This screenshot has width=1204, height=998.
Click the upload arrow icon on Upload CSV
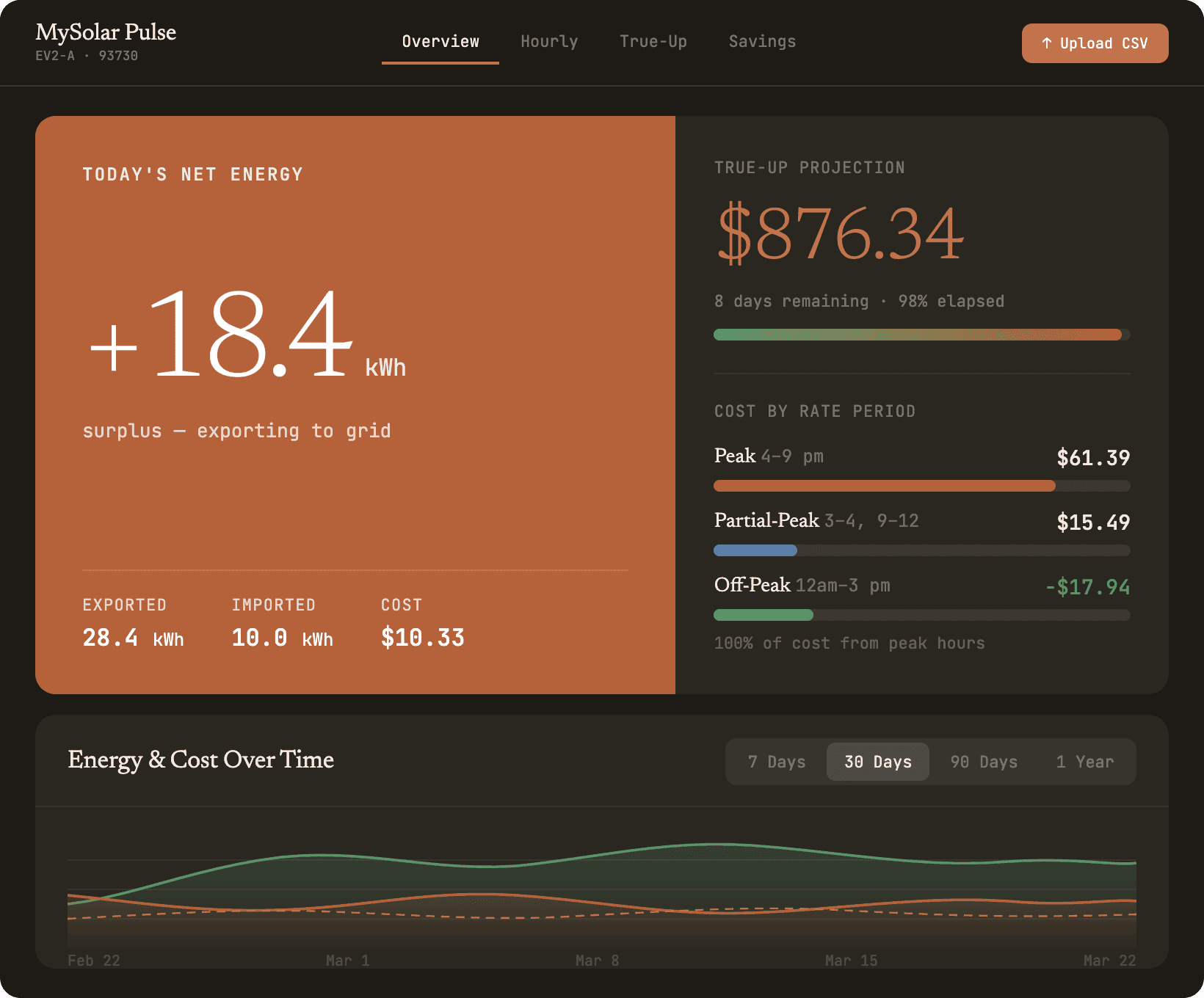(x=1046, y=43)
